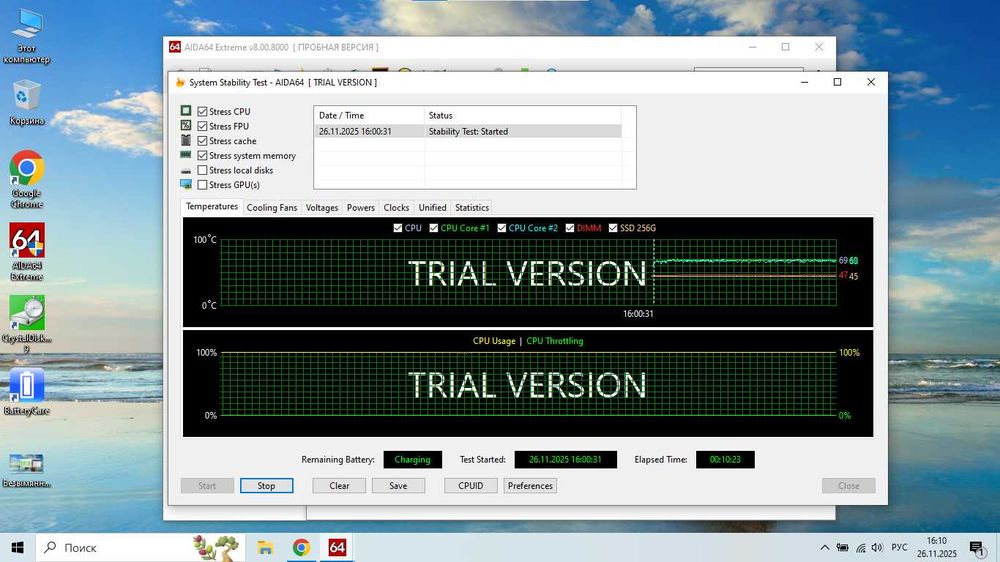1000x562 pixels.
Task: Click the Elapsed Time 00:10:23 field
Action: coord(725,459)
